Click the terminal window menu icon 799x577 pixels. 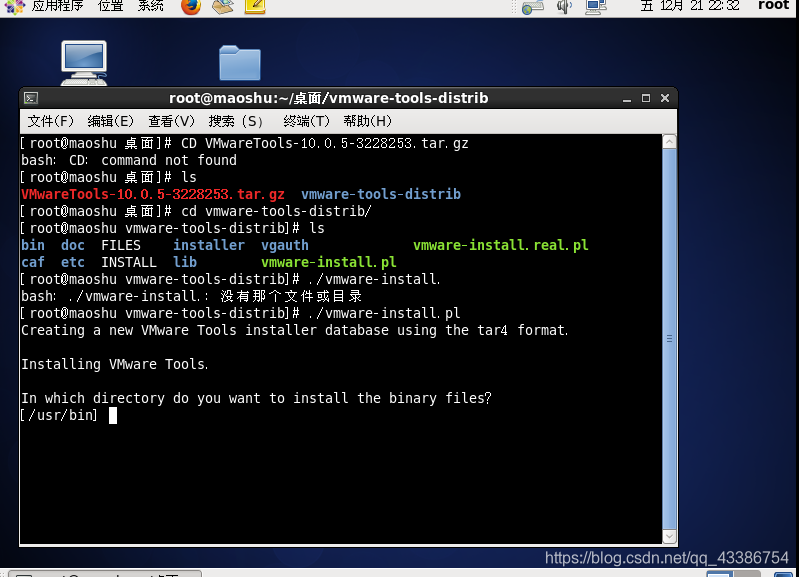coord(31,98)
